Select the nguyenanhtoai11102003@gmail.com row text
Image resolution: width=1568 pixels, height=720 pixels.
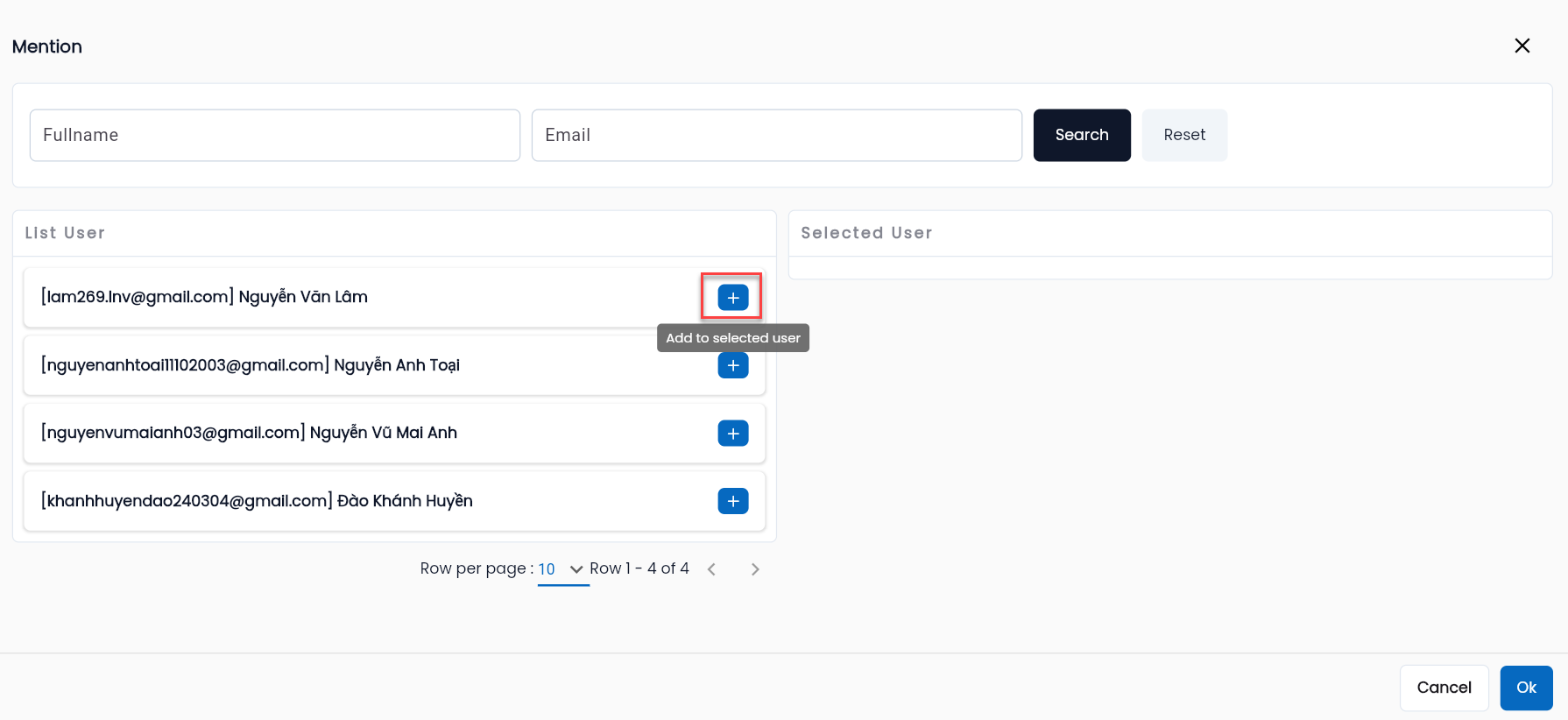[251, 365]
